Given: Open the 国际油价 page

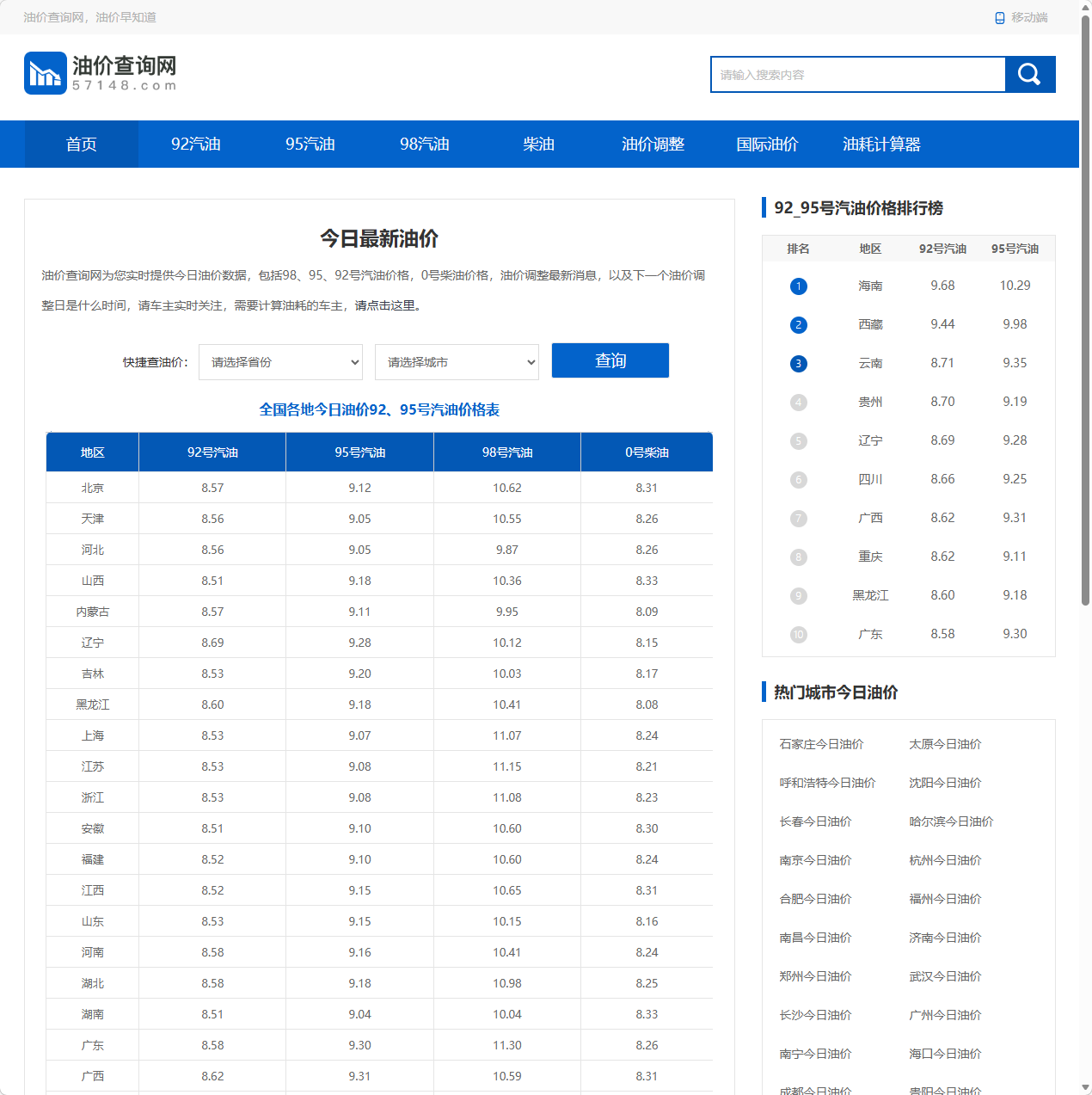Looking at the screenshot, I should [x=767, y=144].
